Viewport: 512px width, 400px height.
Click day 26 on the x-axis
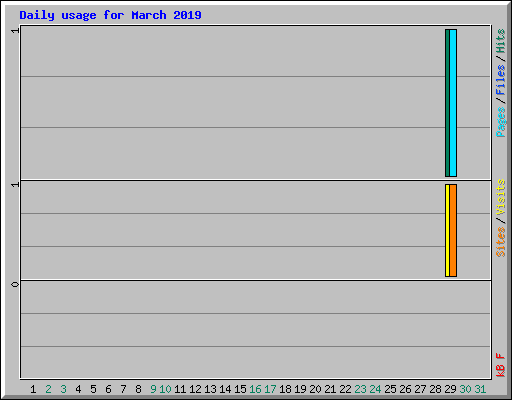[x=405, y=389]
